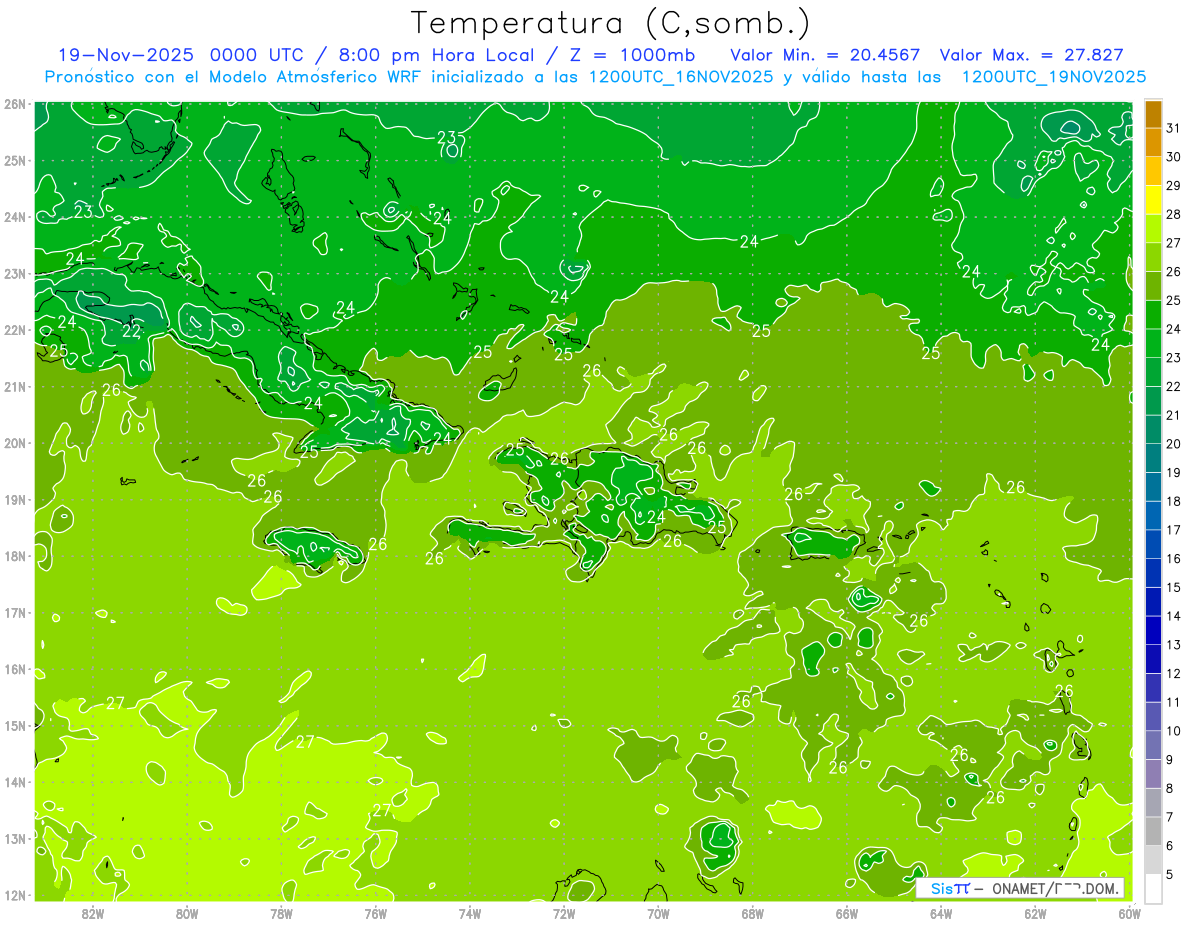1200x927 pixels.
Task: Click the 68W longitude axis label
Action: tap(753, 913)
